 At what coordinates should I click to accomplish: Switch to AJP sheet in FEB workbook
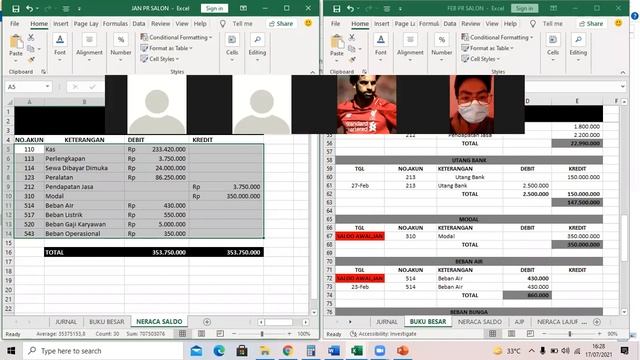[519, 322]
